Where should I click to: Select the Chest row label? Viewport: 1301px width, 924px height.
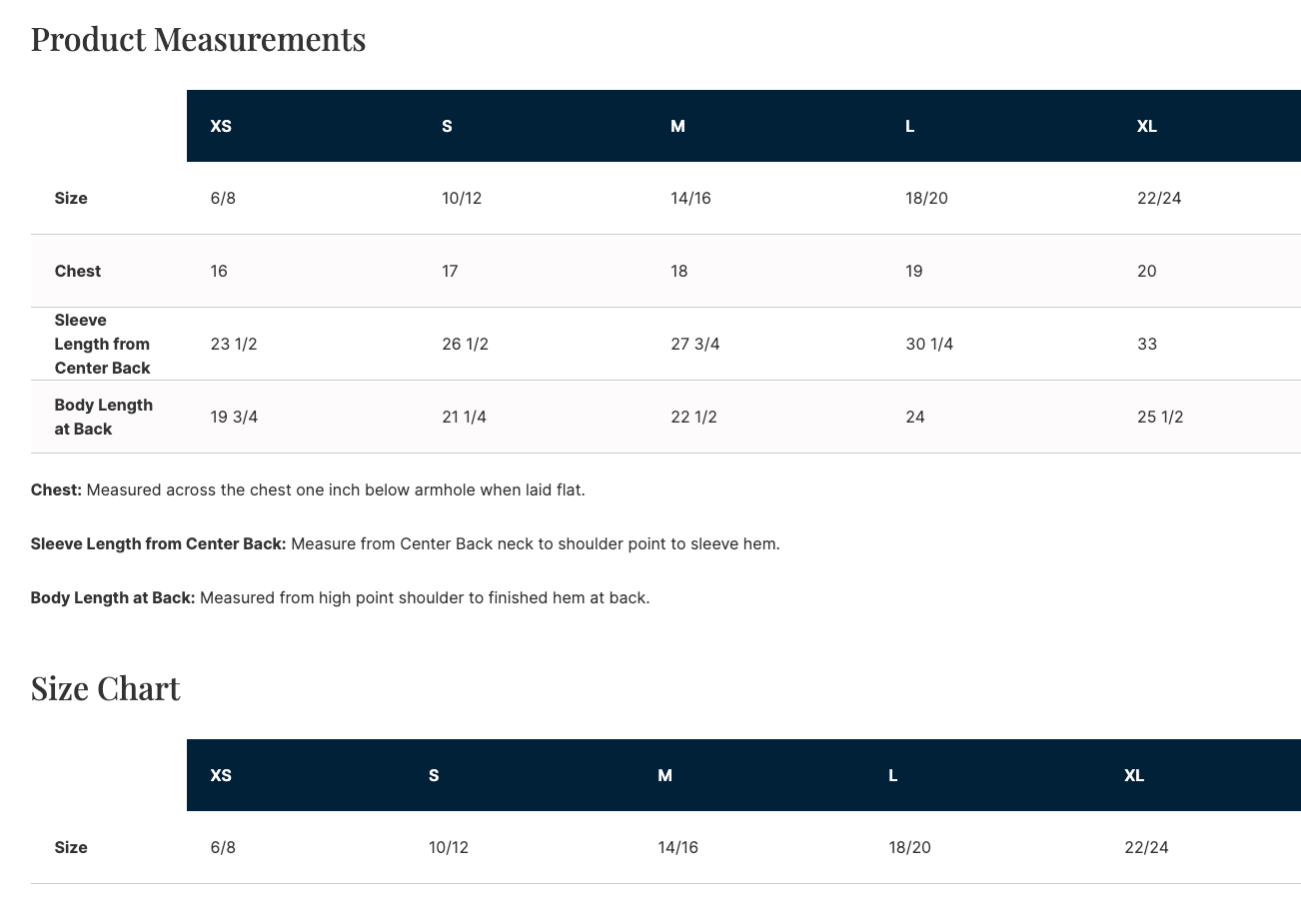(x=78, y=271)
